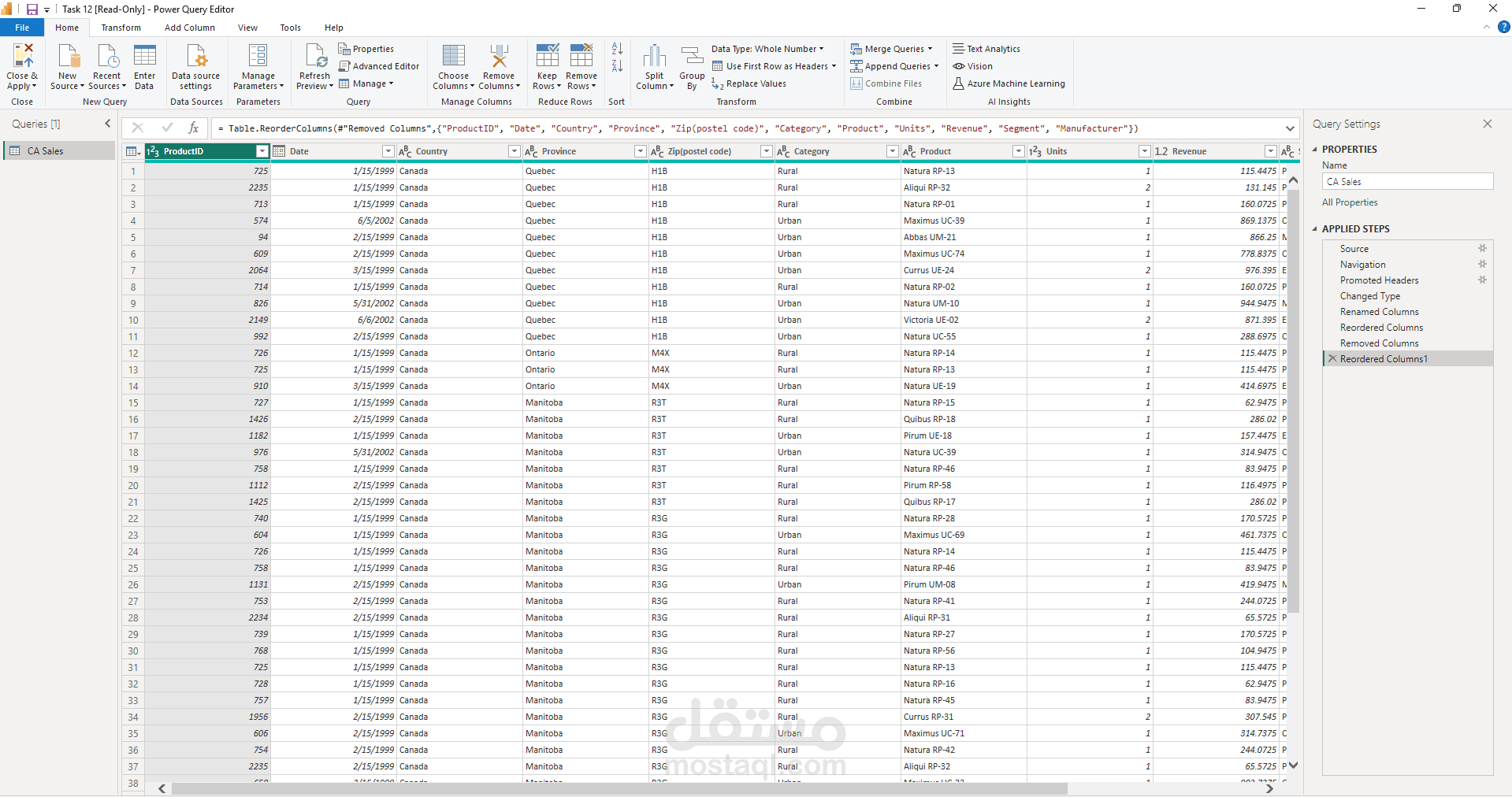Collapse the APPLIED STEPS section
The height and width of the screenshot is (797, 1512).
1315,229
